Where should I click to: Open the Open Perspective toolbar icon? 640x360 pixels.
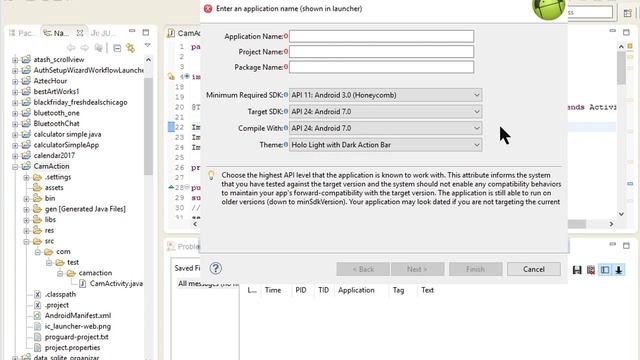click(627, 13)
